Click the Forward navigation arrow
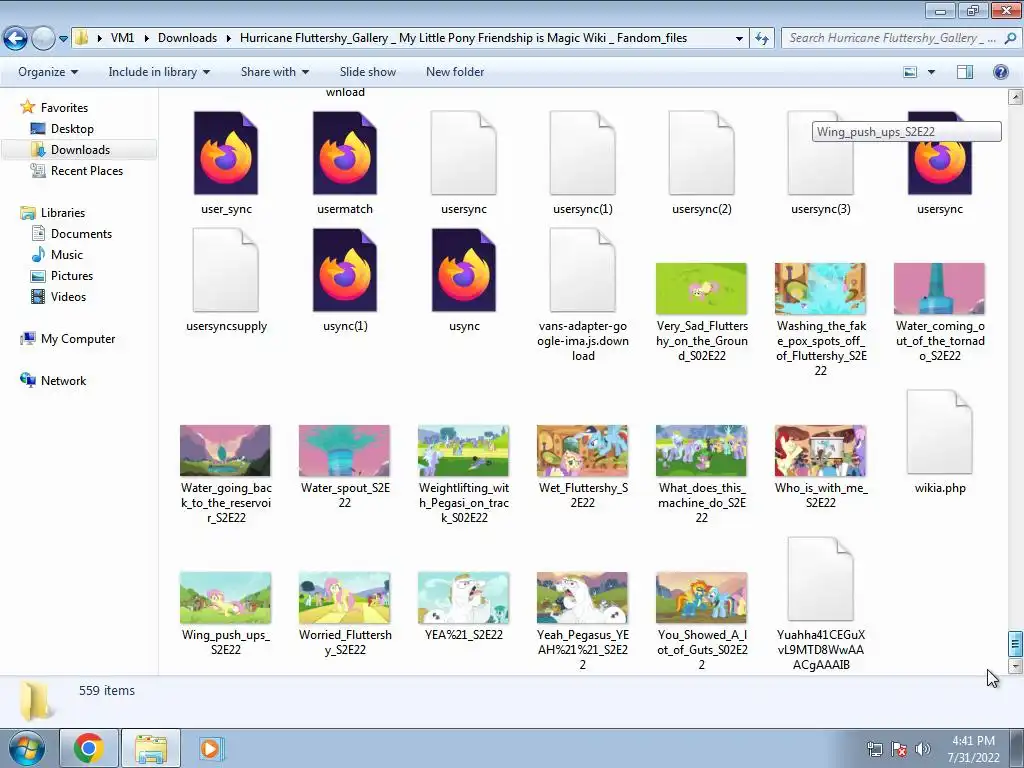This screenshot has width=1024, height=768. pos(43,38)
